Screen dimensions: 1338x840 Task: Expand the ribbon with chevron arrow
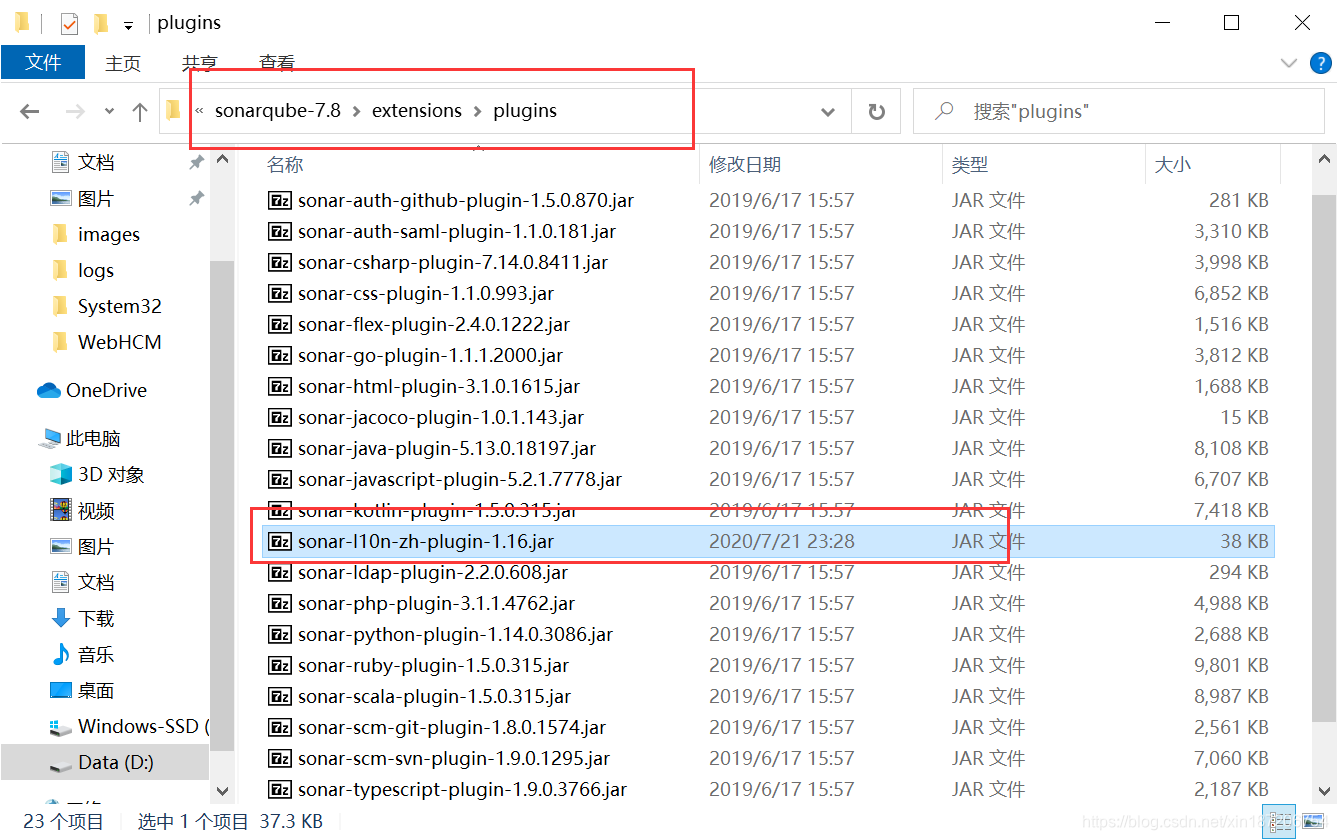[1289, 63]
